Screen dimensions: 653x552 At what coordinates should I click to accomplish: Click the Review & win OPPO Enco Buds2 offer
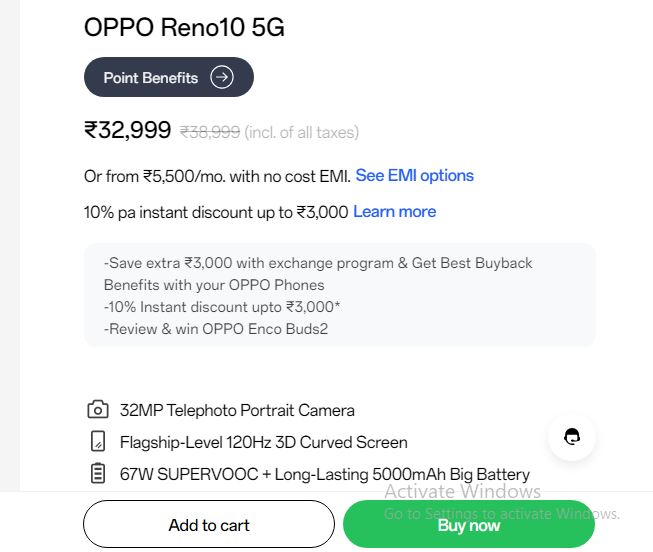pos(216,329)
